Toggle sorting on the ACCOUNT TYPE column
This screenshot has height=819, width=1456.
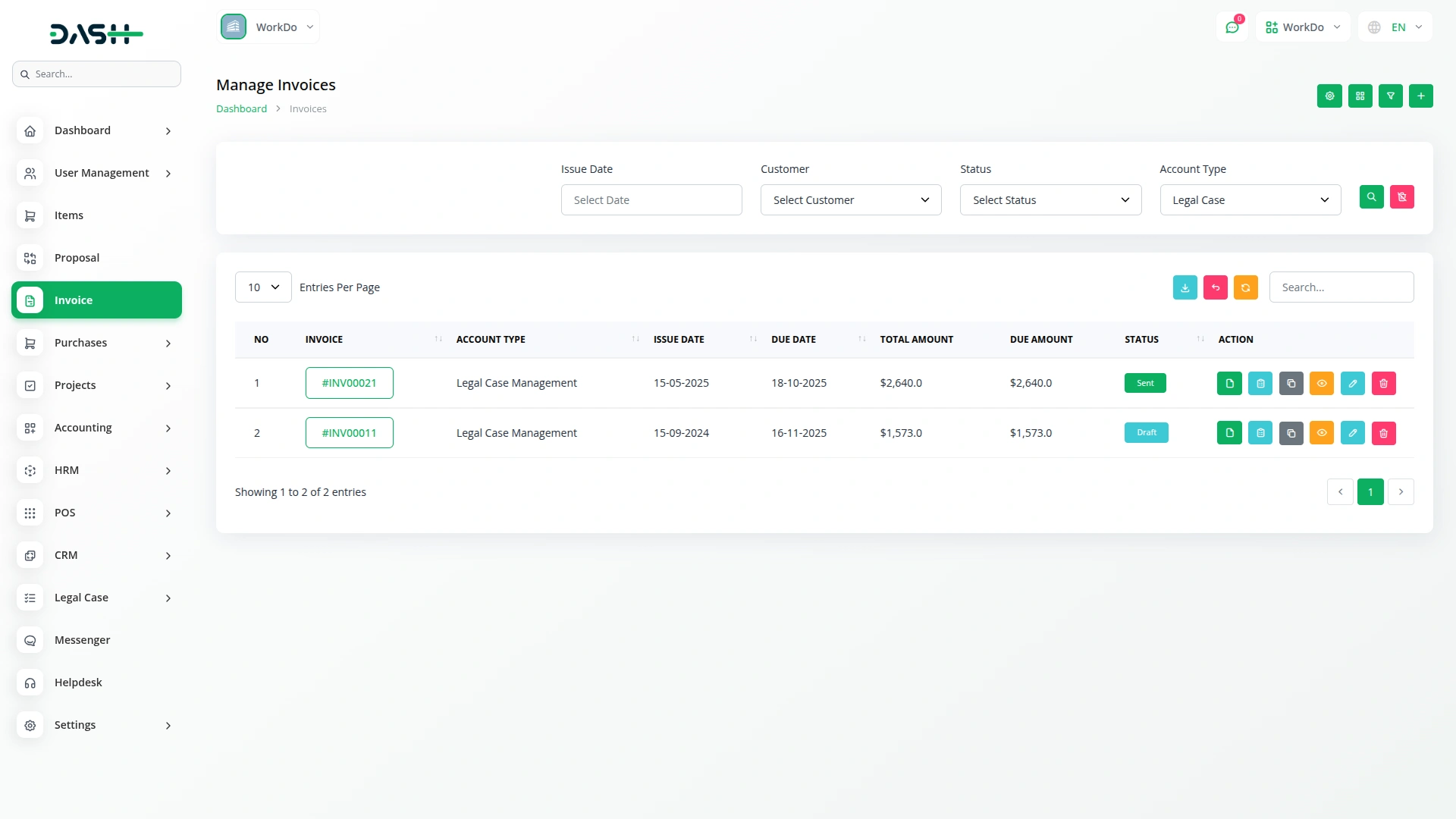(635, 339)
